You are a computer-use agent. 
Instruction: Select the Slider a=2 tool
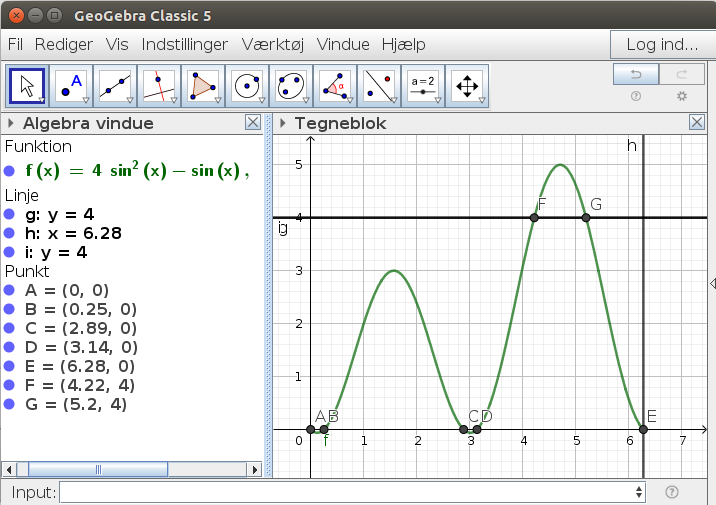(423, 86)
